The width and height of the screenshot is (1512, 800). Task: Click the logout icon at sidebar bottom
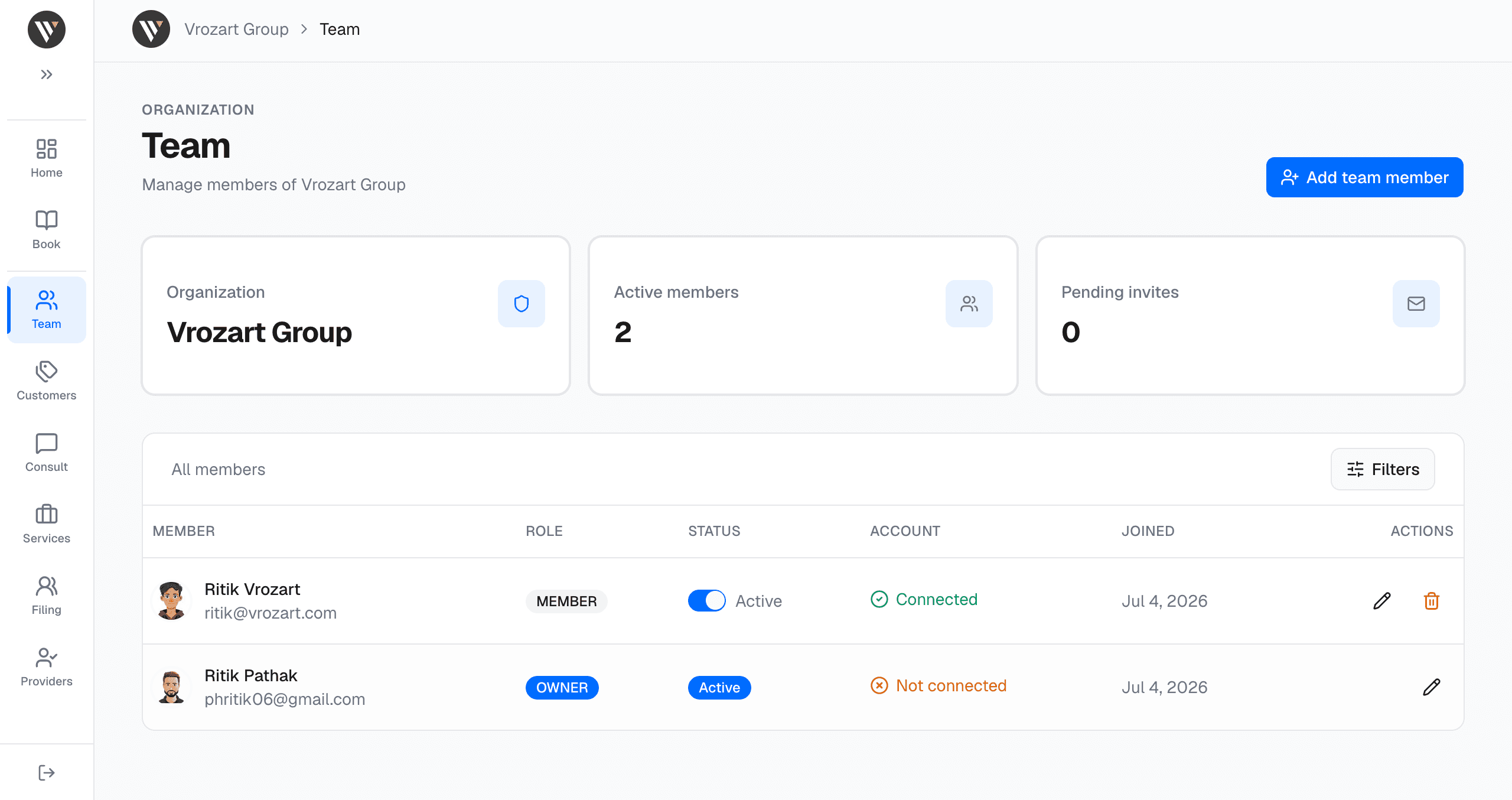click(47, 772)
